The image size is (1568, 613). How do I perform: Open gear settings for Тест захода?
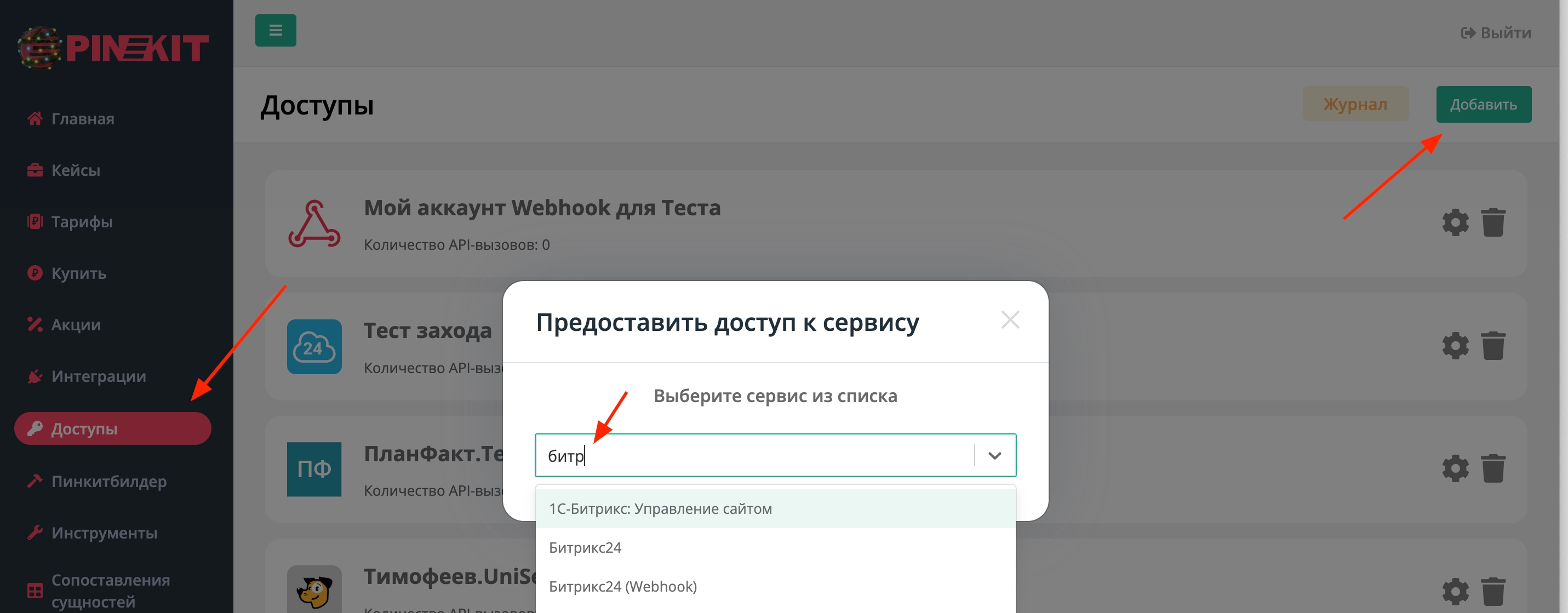click(x=1455, y=346)
